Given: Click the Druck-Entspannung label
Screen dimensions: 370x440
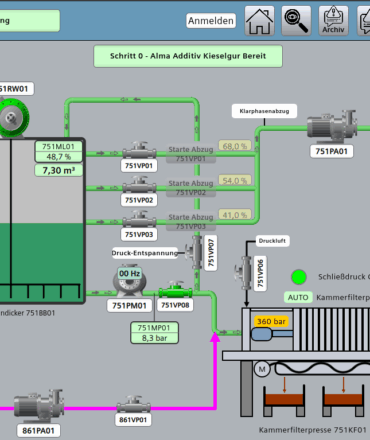Looking at the screenshot, I should 144,253.
